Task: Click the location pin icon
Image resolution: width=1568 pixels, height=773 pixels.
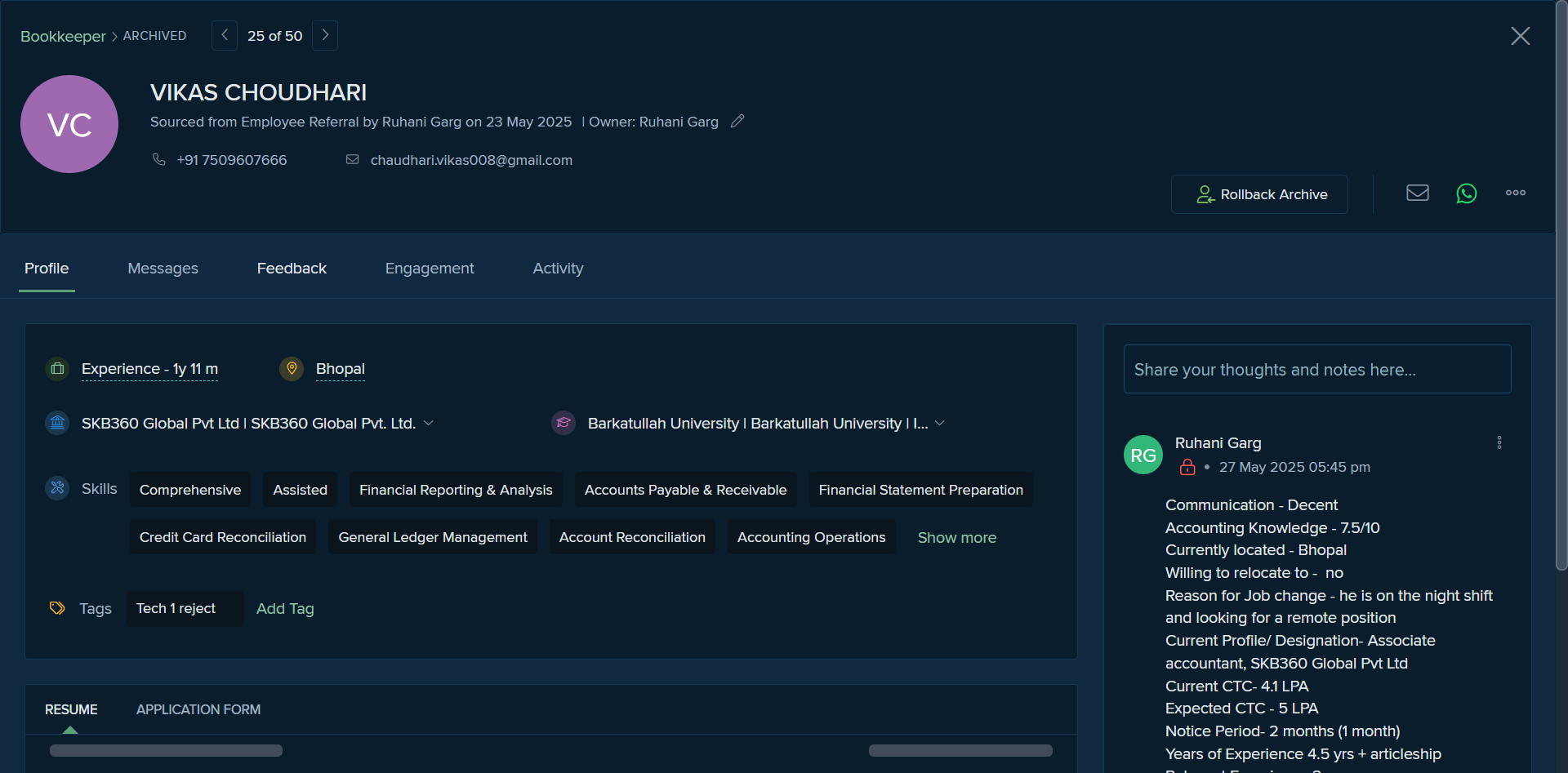Action: 292,369
